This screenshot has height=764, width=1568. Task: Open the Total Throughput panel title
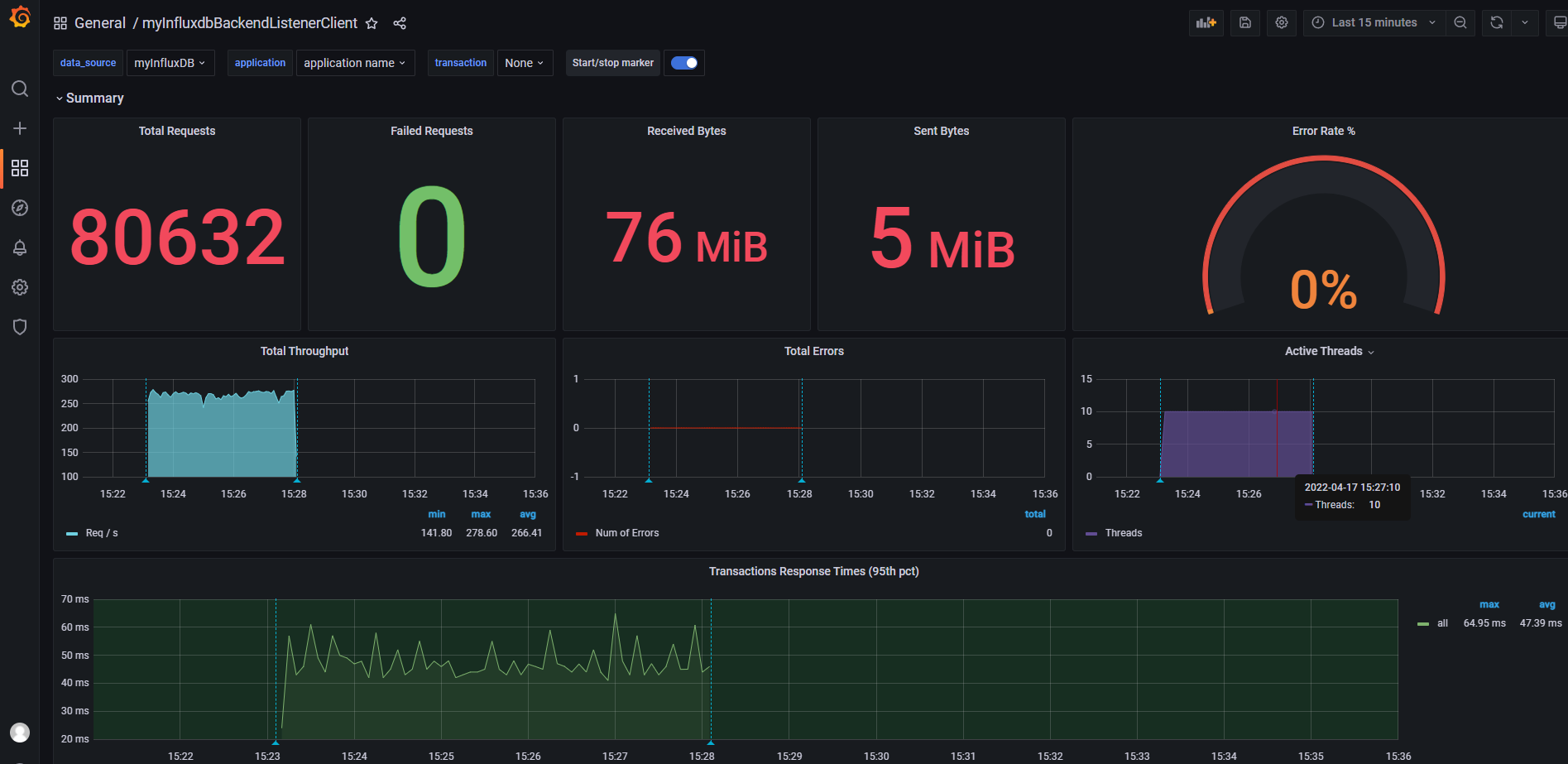pos(304,351)
